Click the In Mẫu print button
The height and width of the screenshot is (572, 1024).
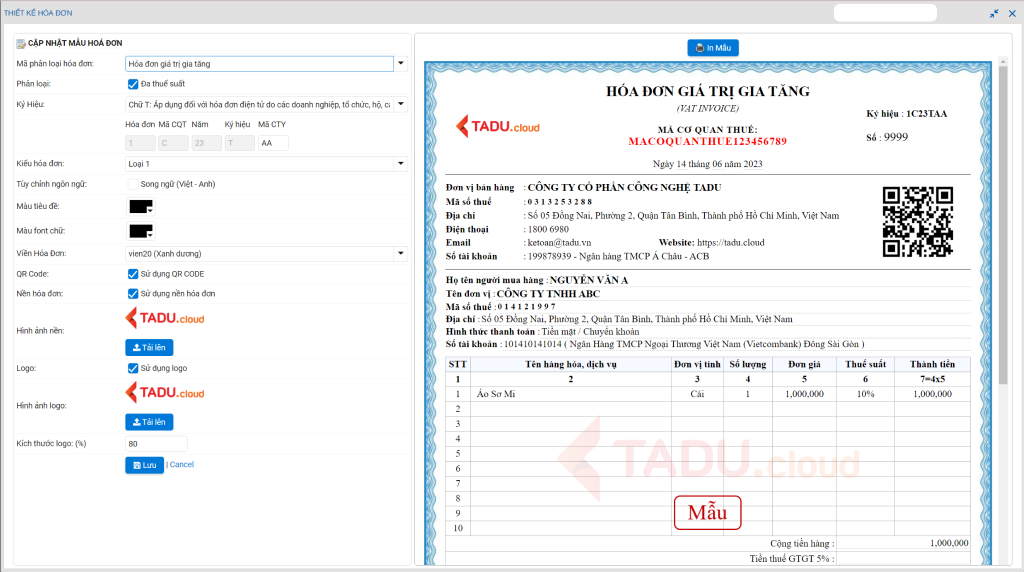point(712,48)
